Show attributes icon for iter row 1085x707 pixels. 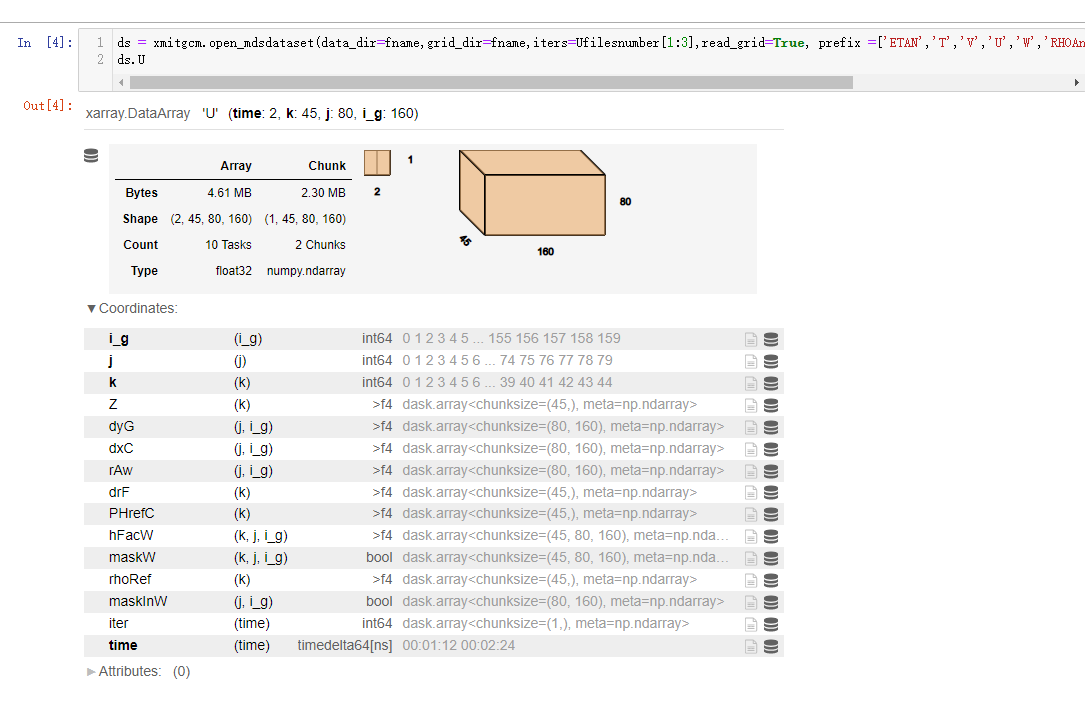click(x=751, y=625)
